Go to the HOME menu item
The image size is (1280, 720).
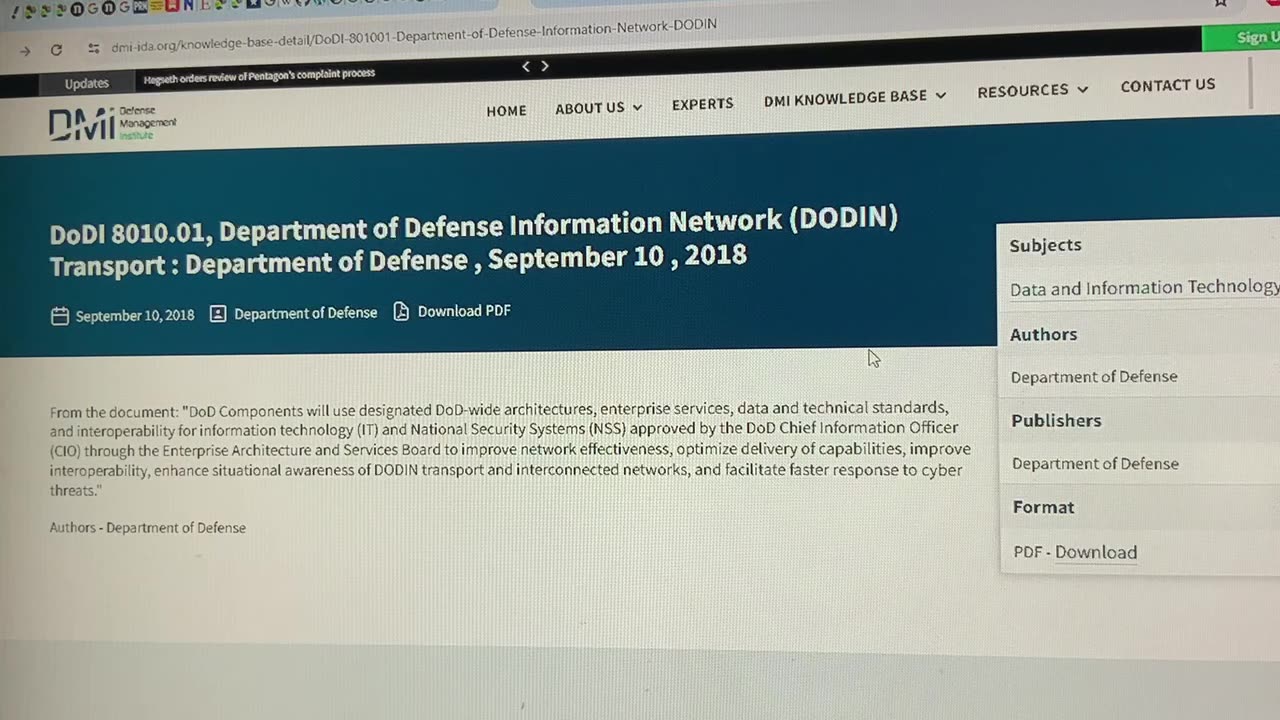[x=506, y=111]
